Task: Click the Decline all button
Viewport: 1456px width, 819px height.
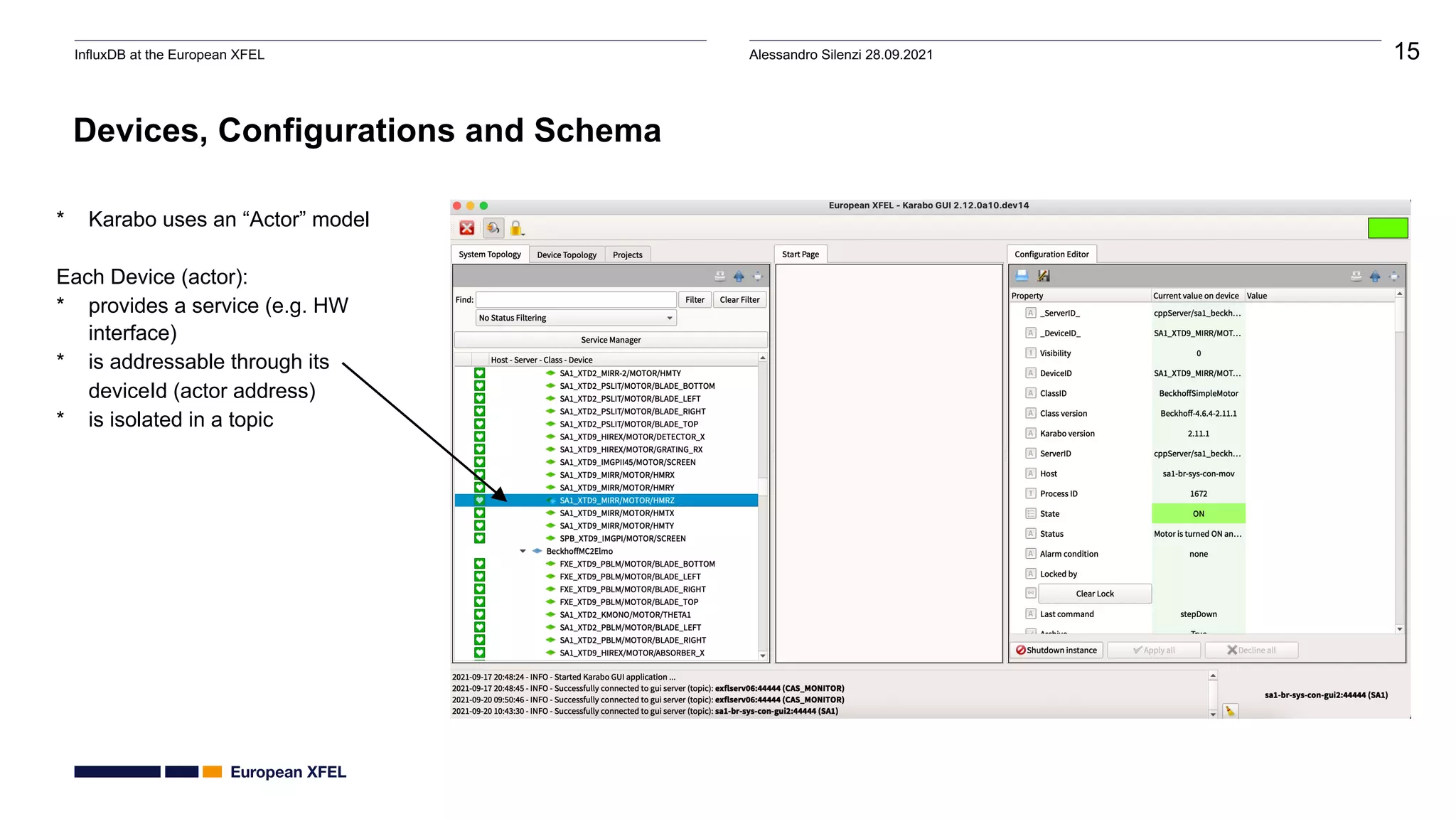Action: click(1251, 650)
